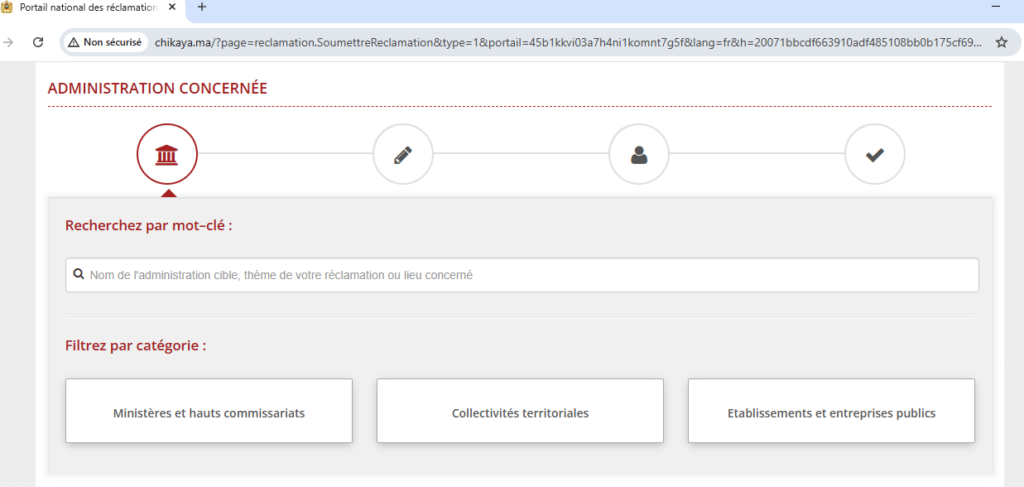1024x487 pixels.
Task: Choose 'Ministères et hauts commissariats' category
Action: (x=209, y=411)
